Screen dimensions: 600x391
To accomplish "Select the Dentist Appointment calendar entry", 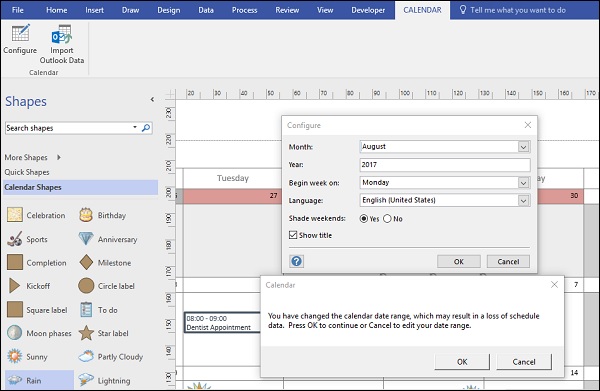I will coord(222,323).
